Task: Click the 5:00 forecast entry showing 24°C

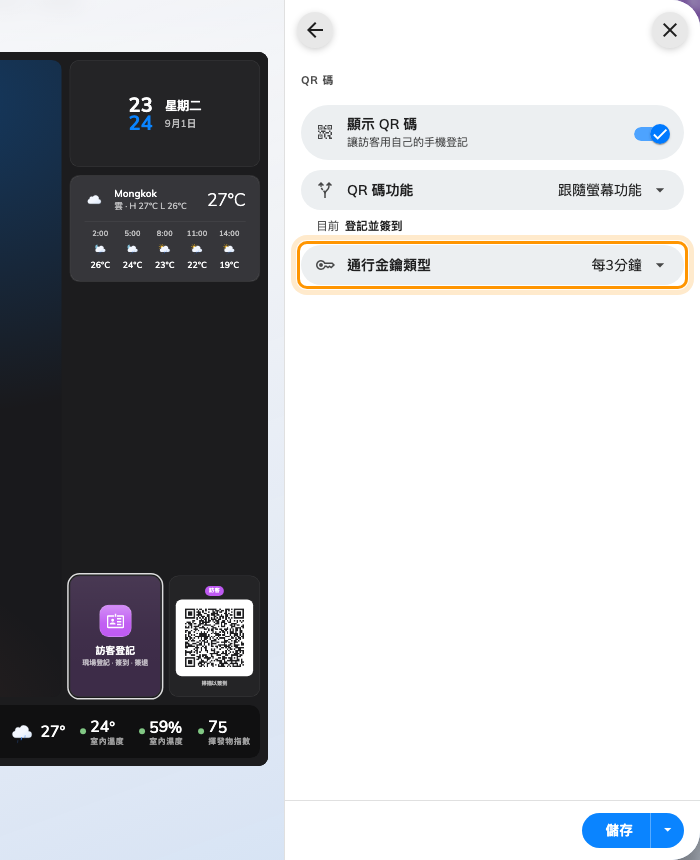Action: [x=132, y=249]
